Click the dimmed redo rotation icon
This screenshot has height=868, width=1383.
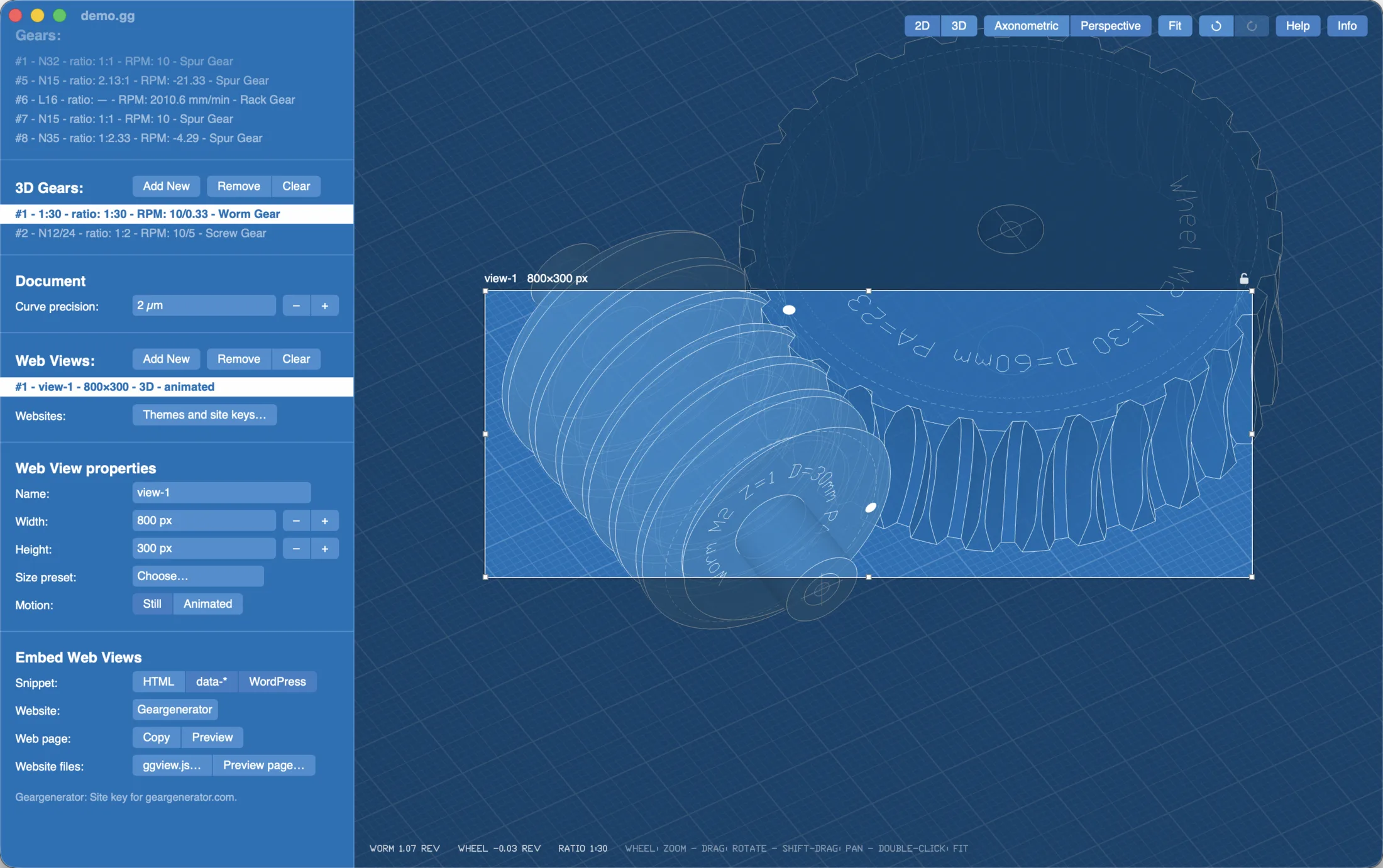[x=1251, y=26]
